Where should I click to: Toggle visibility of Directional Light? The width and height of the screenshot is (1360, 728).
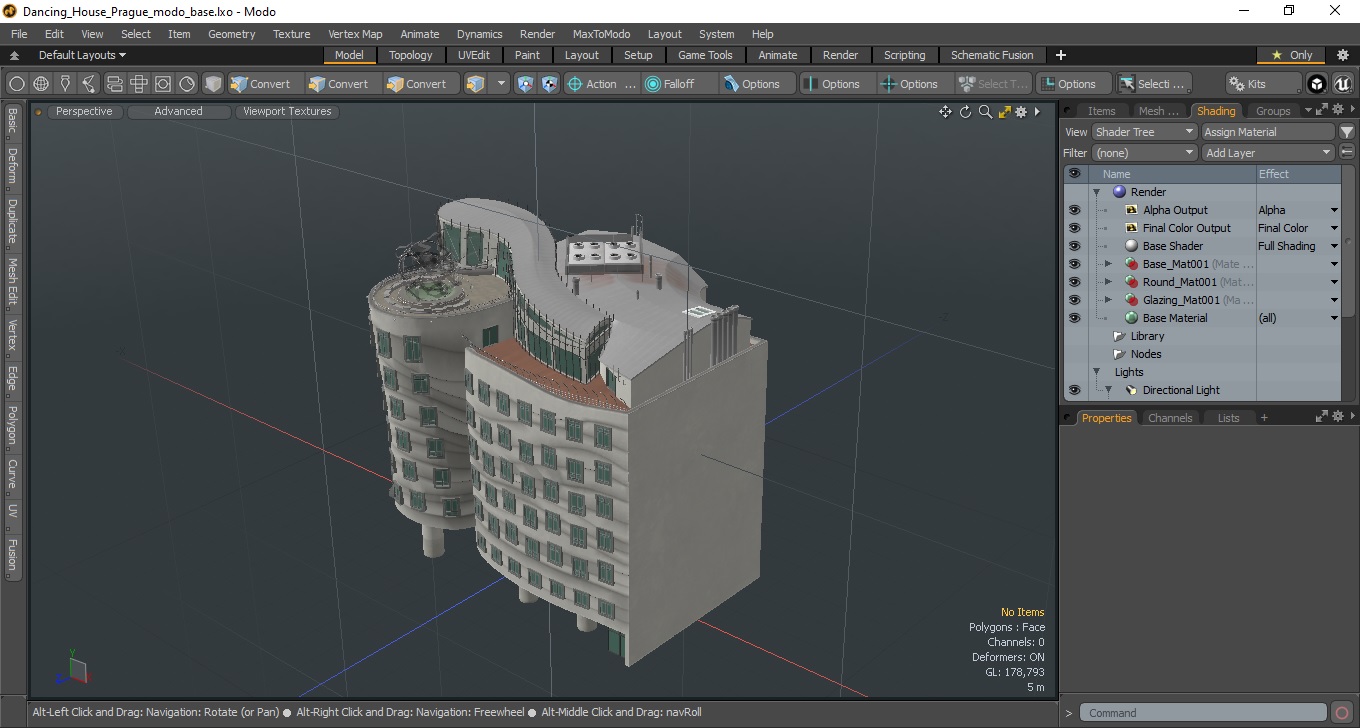(1074, 390)
